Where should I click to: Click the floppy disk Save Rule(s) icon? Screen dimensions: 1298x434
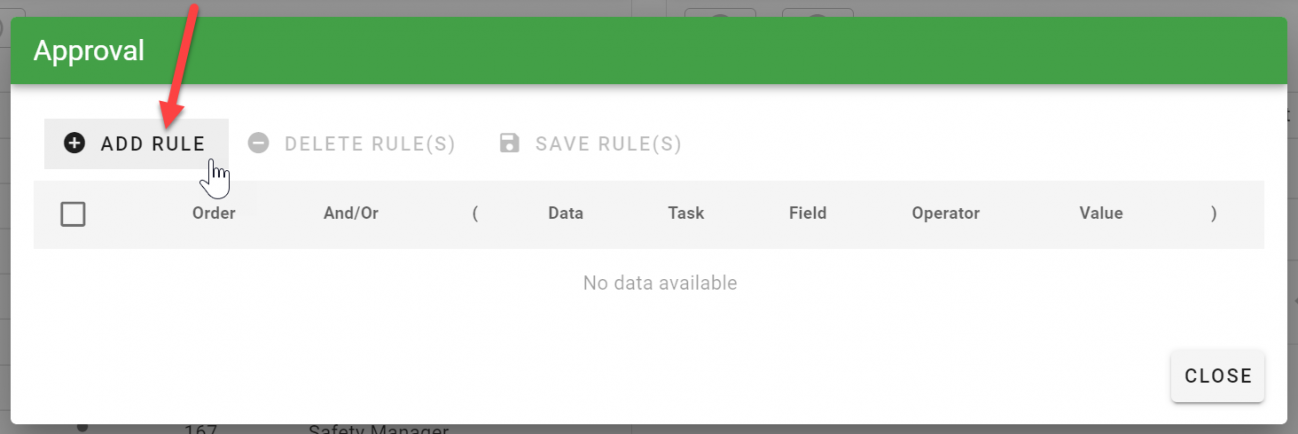coord(510,143)
